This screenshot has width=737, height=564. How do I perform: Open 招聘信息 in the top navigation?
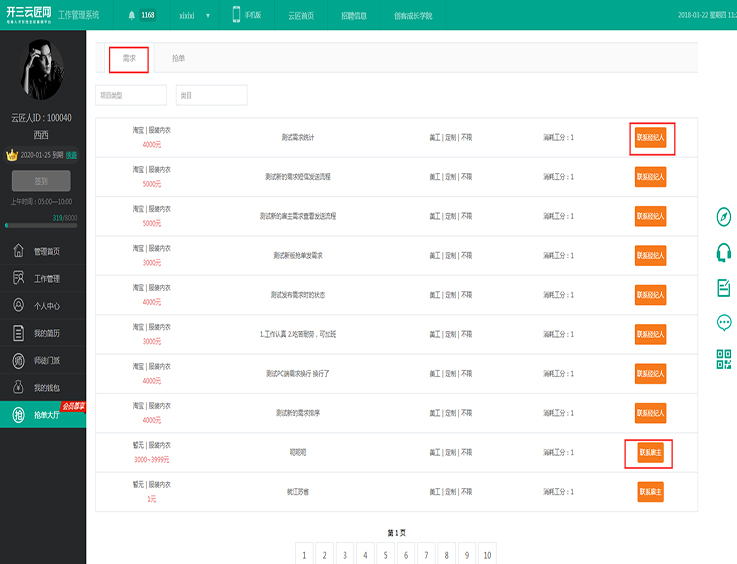coord(354,16)
